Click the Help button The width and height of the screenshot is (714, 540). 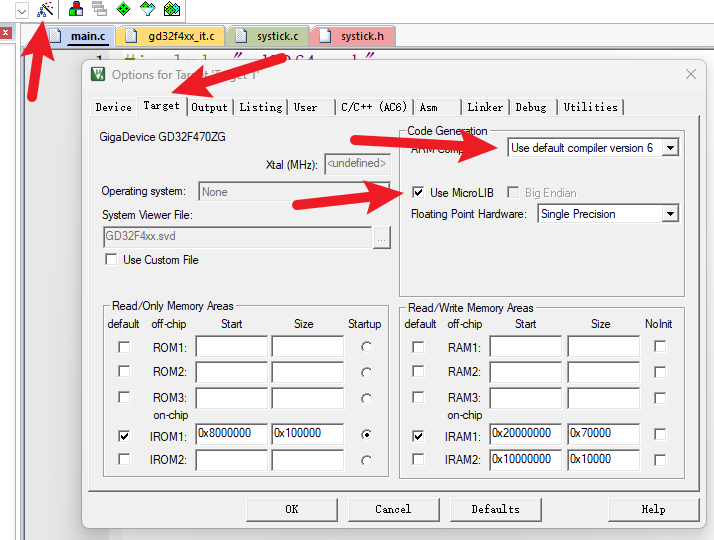click(653, 509)
